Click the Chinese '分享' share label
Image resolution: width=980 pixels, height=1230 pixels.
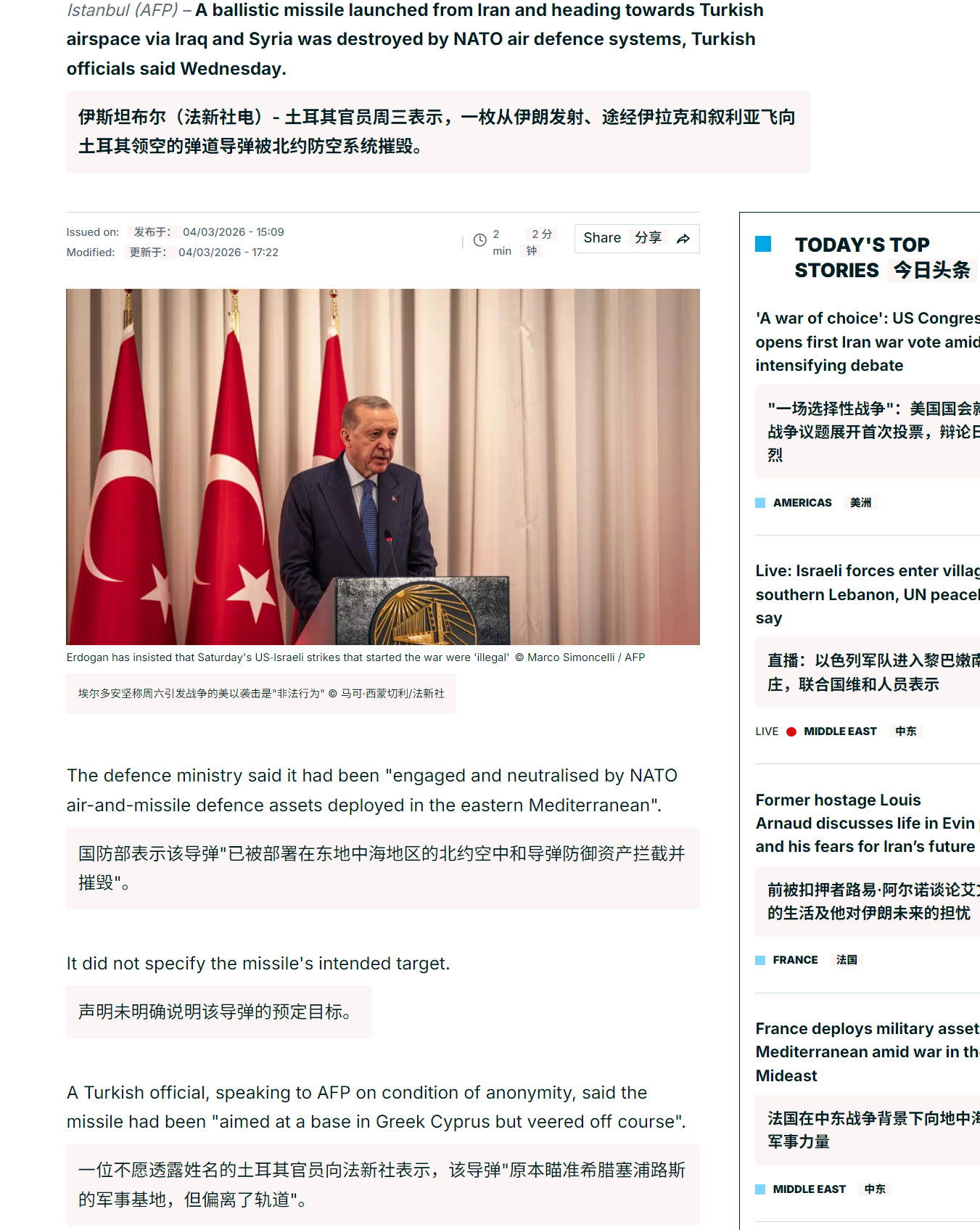coord(648,238)
